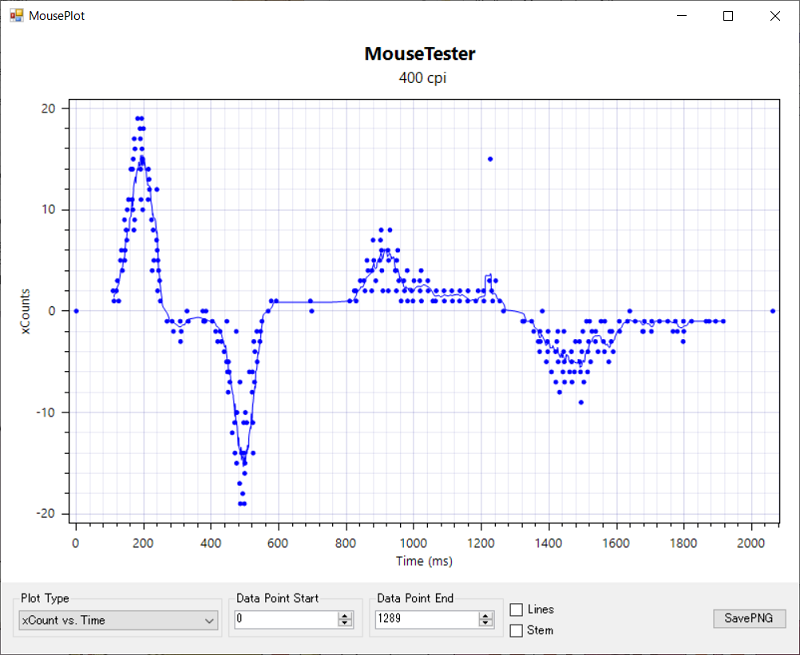Decrease the Data Point Start value
The height and width of the screenshot is (655, 800).
345,623
